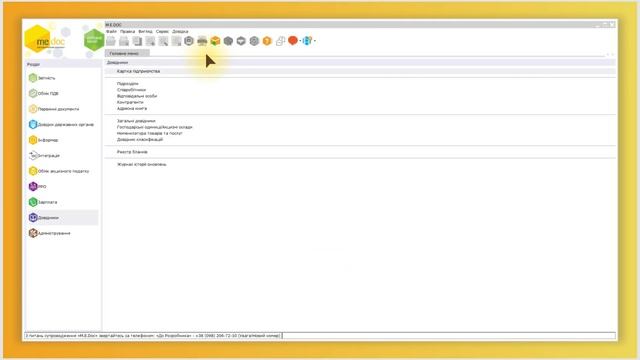Expand the dropdown arrow next to red bubble
Screen dimensions: 640x360
[300, 41]
